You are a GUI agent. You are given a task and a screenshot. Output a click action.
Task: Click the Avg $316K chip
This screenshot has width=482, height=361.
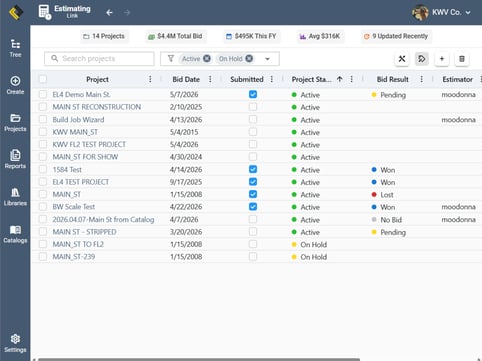point(320,36)
